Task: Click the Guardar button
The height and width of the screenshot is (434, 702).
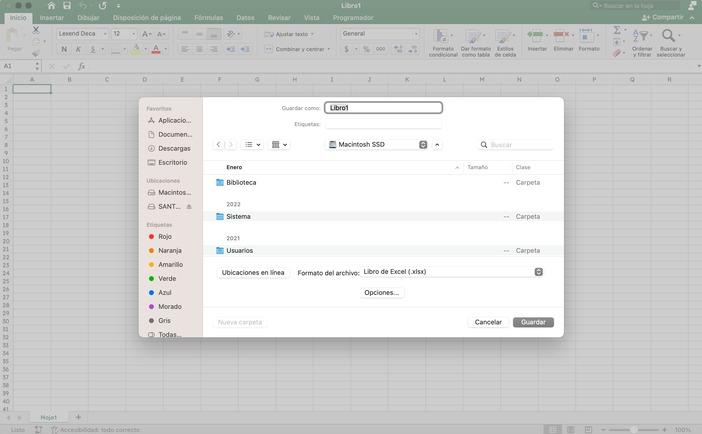Action: point(533,322)
